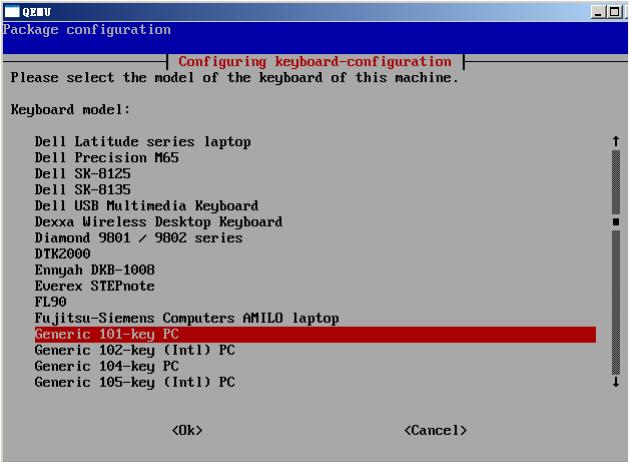
Task: Click the Cancel button
Action: point(436,430)
